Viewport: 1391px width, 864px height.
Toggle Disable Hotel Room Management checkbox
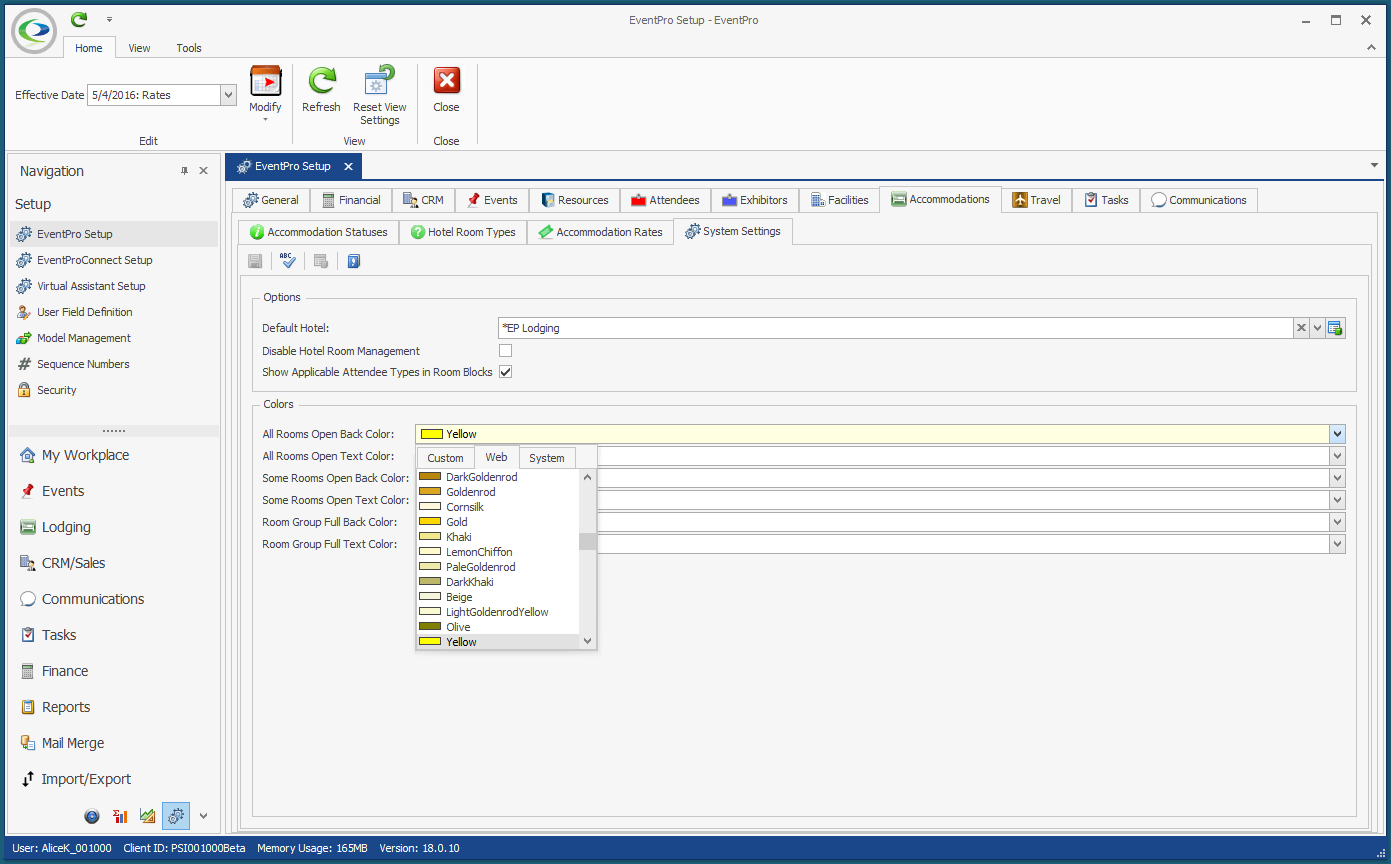(x=505, y=351)
